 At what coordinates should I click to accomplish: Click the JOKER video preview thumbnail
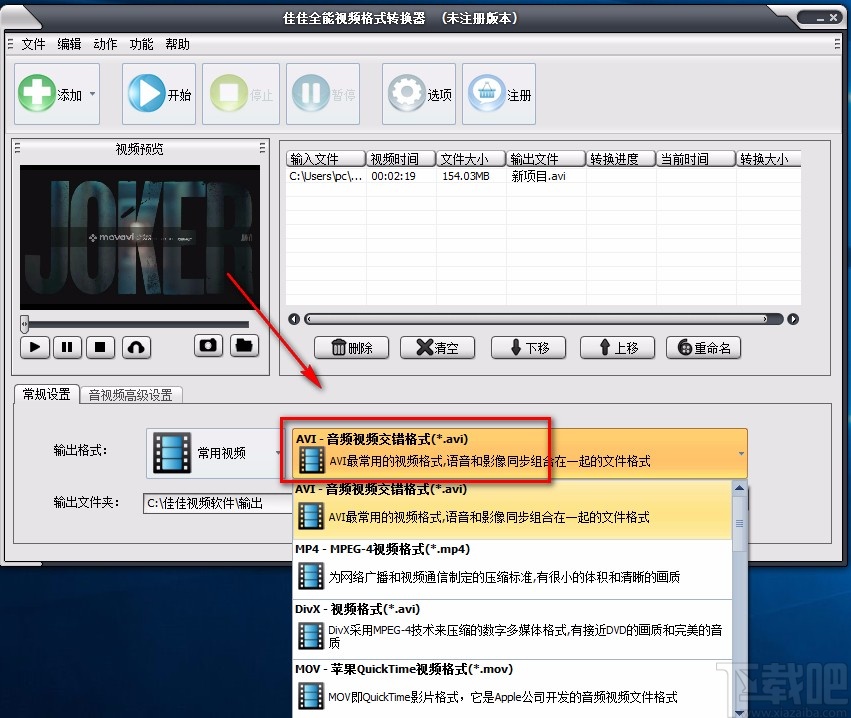139,237
